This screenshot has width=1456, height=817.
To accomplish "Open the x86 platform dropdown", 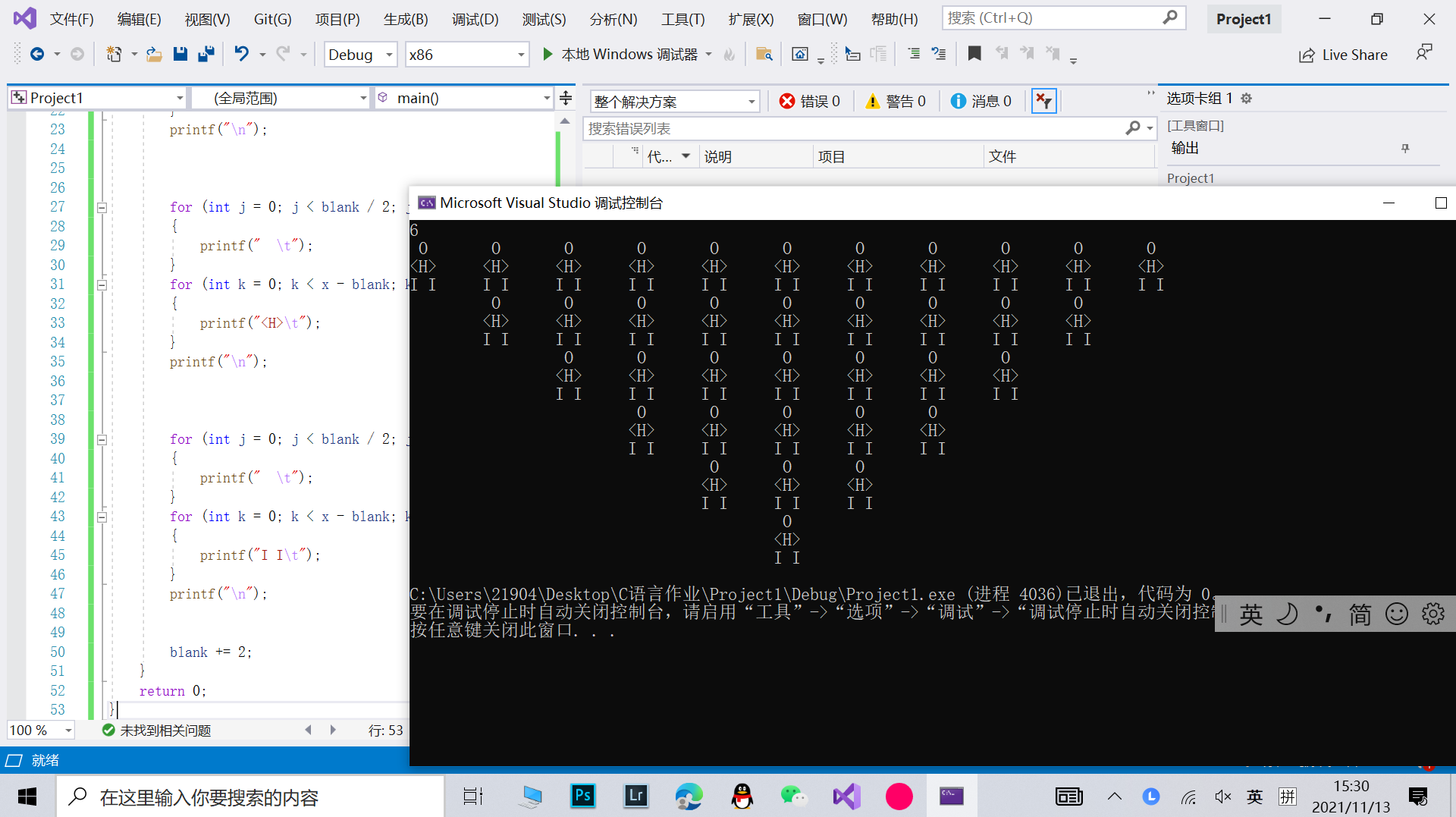I will point(466,55).
